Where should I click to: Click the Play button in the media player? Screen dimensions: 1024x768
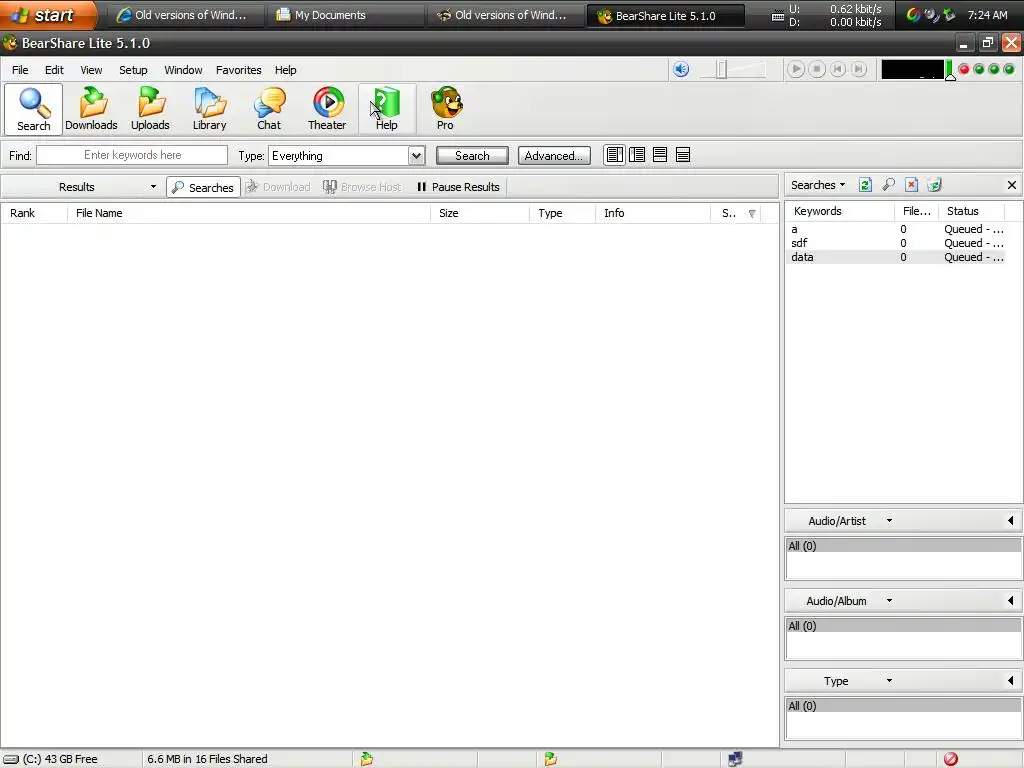click(795, 69)
